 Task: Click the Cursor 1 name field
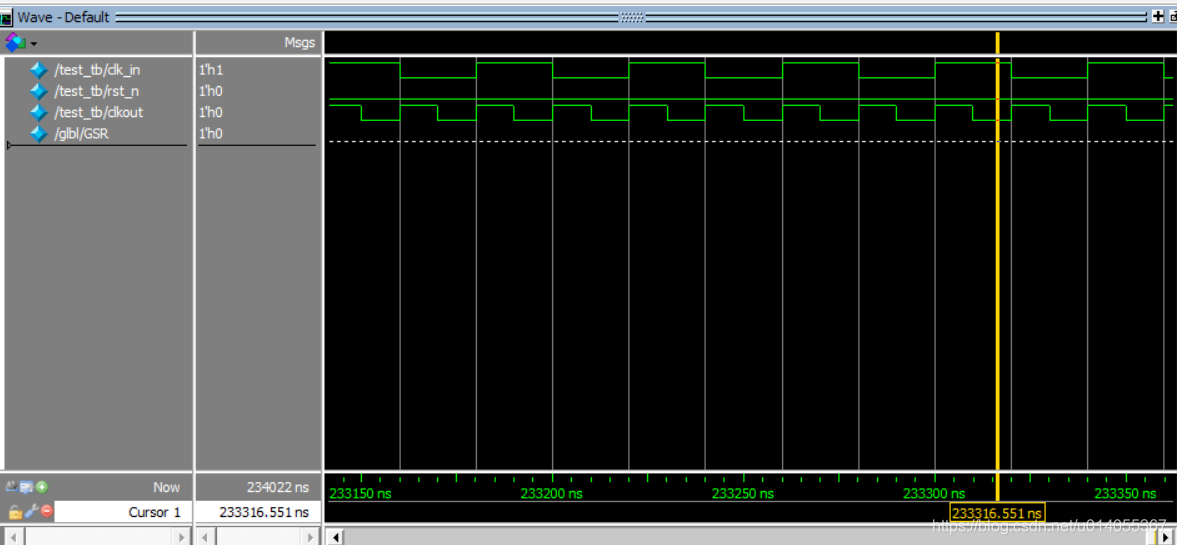(x=122, y=513)
